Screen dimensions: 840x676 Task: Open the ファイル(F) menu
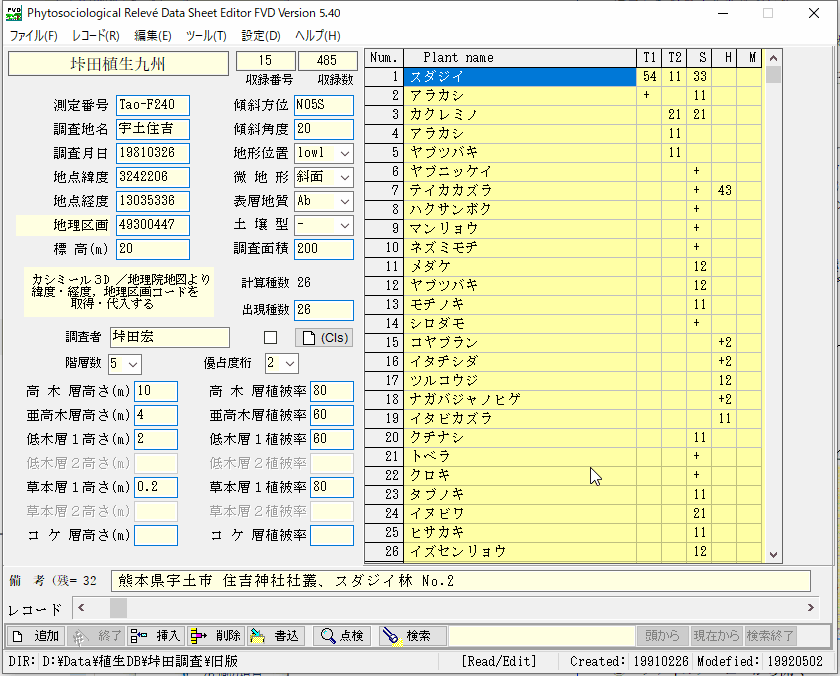[x=33, y=36]
